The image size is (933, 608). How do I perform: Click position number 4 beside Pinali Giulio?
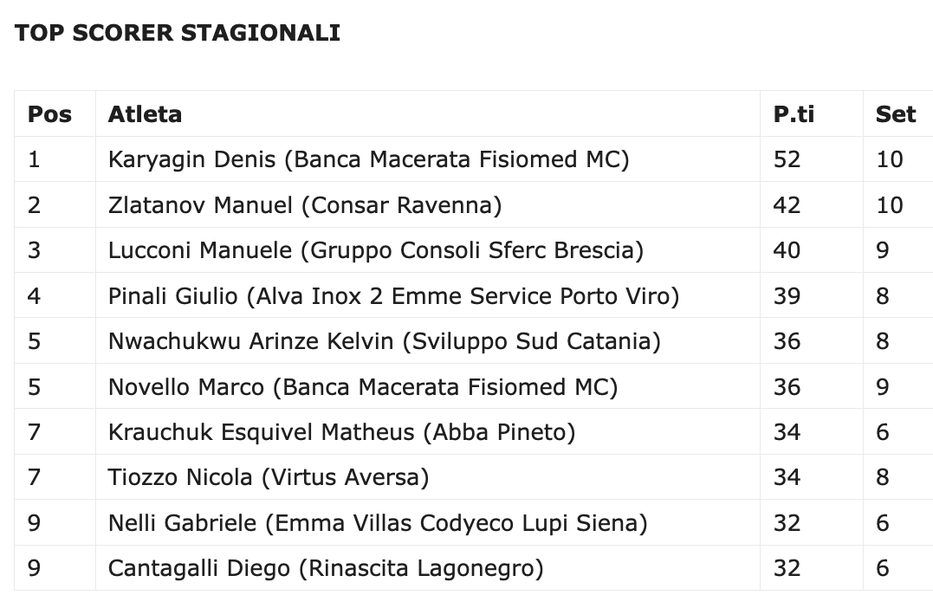point(34,296)
